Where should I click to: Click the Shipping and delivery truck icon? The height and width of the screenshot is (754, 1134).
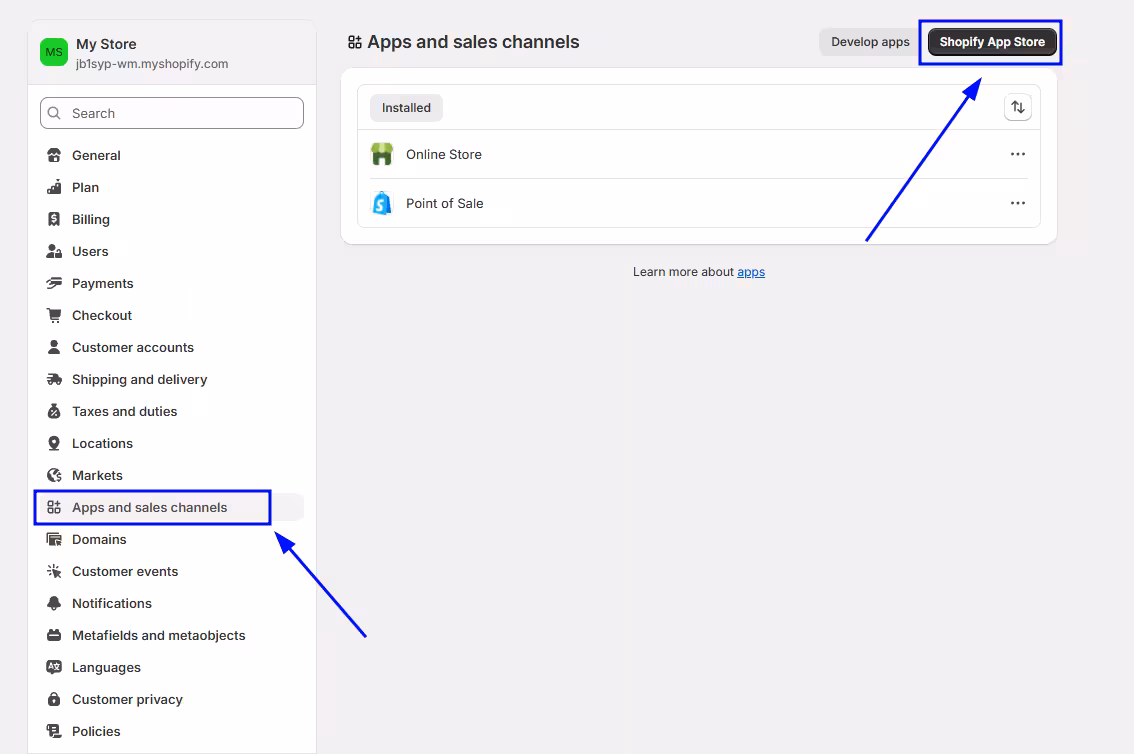point(54,380)
